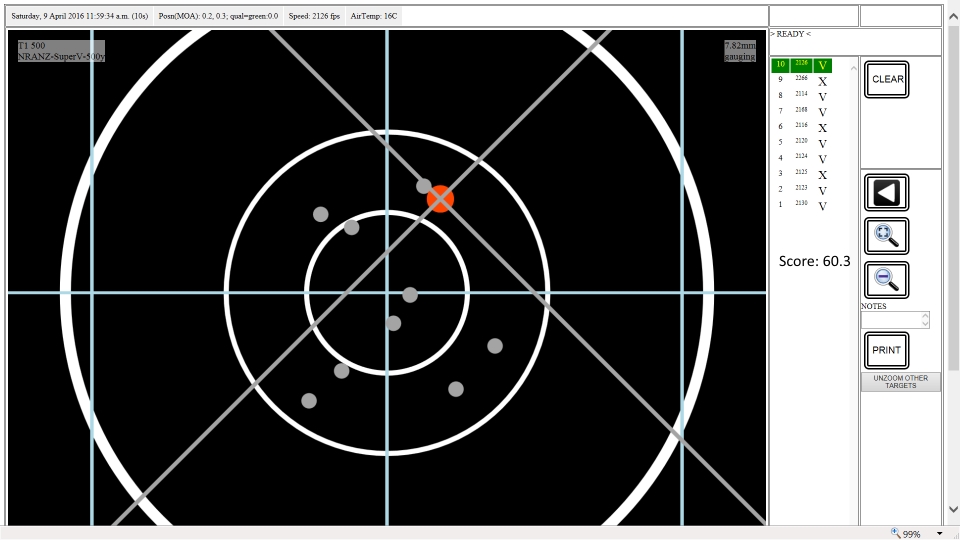The width and height of the screenshot is (960, 540).
Task: Focus the NOTES text field
Action: 891,320
